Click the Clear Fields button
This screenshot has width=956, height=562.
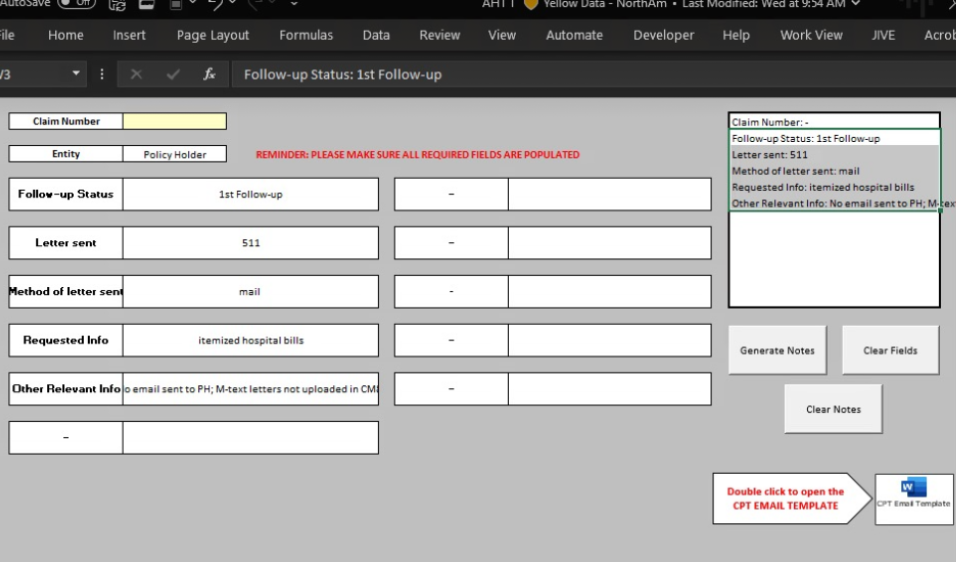click(890, 350)
